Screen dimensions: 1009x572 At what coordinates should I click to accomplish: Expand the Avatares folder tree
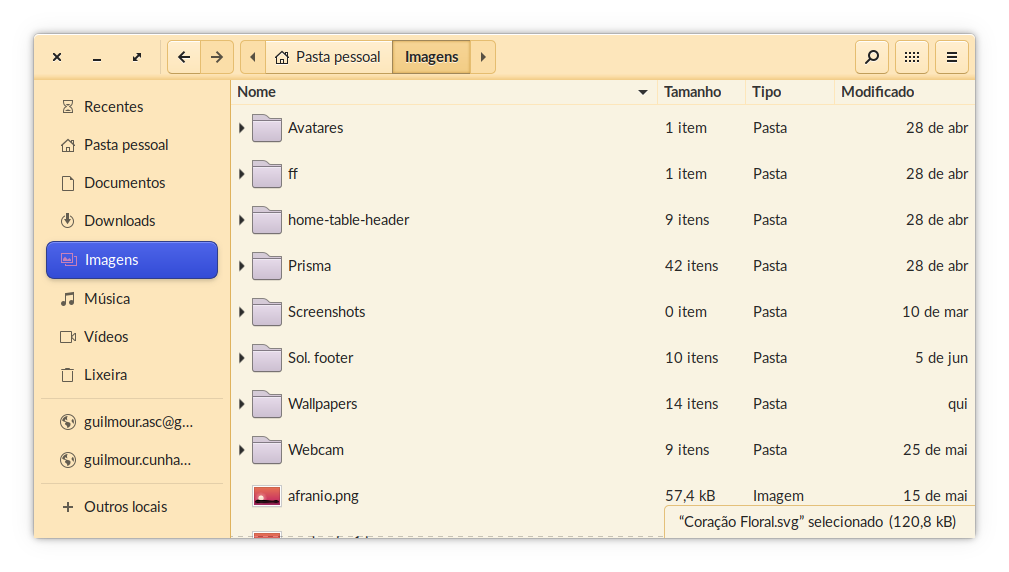[x=242, y=128]
